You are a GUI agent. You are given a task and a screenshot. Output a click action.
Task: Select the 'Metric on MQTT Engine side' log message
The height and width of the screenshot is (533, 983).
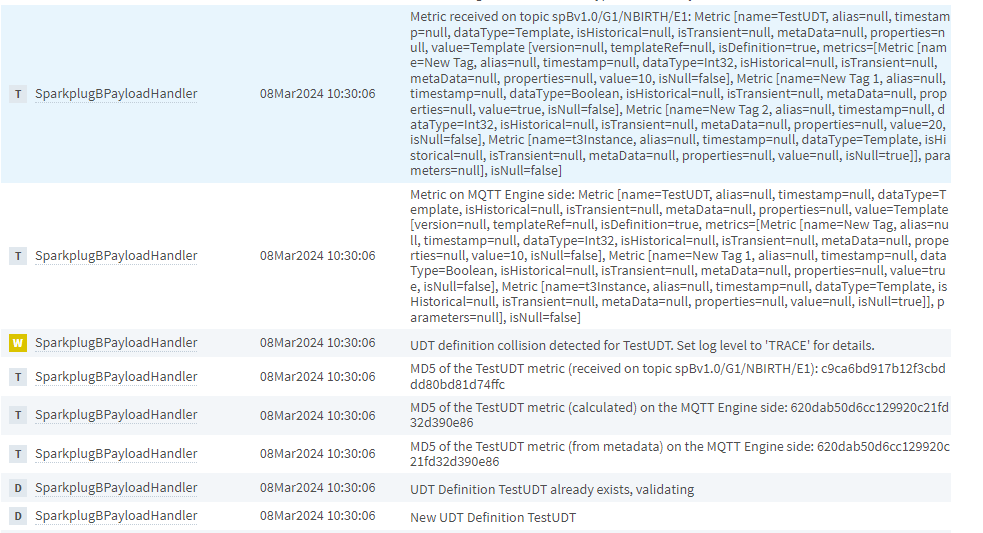click(x=678, y=256)
